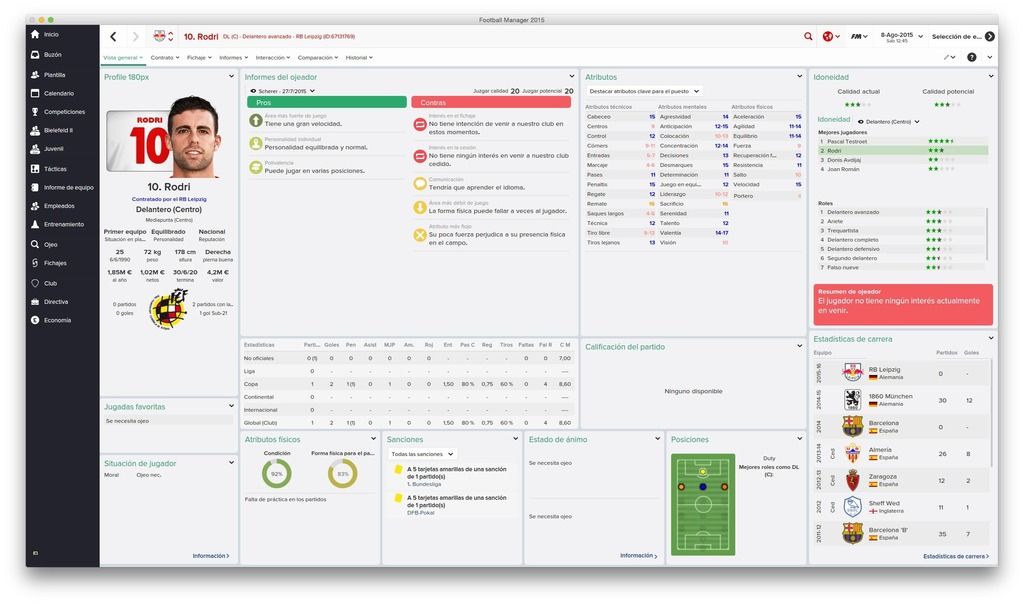Click Rodri's player portrait
Viewport: 1024px width, 604px height.
point(192,138)
